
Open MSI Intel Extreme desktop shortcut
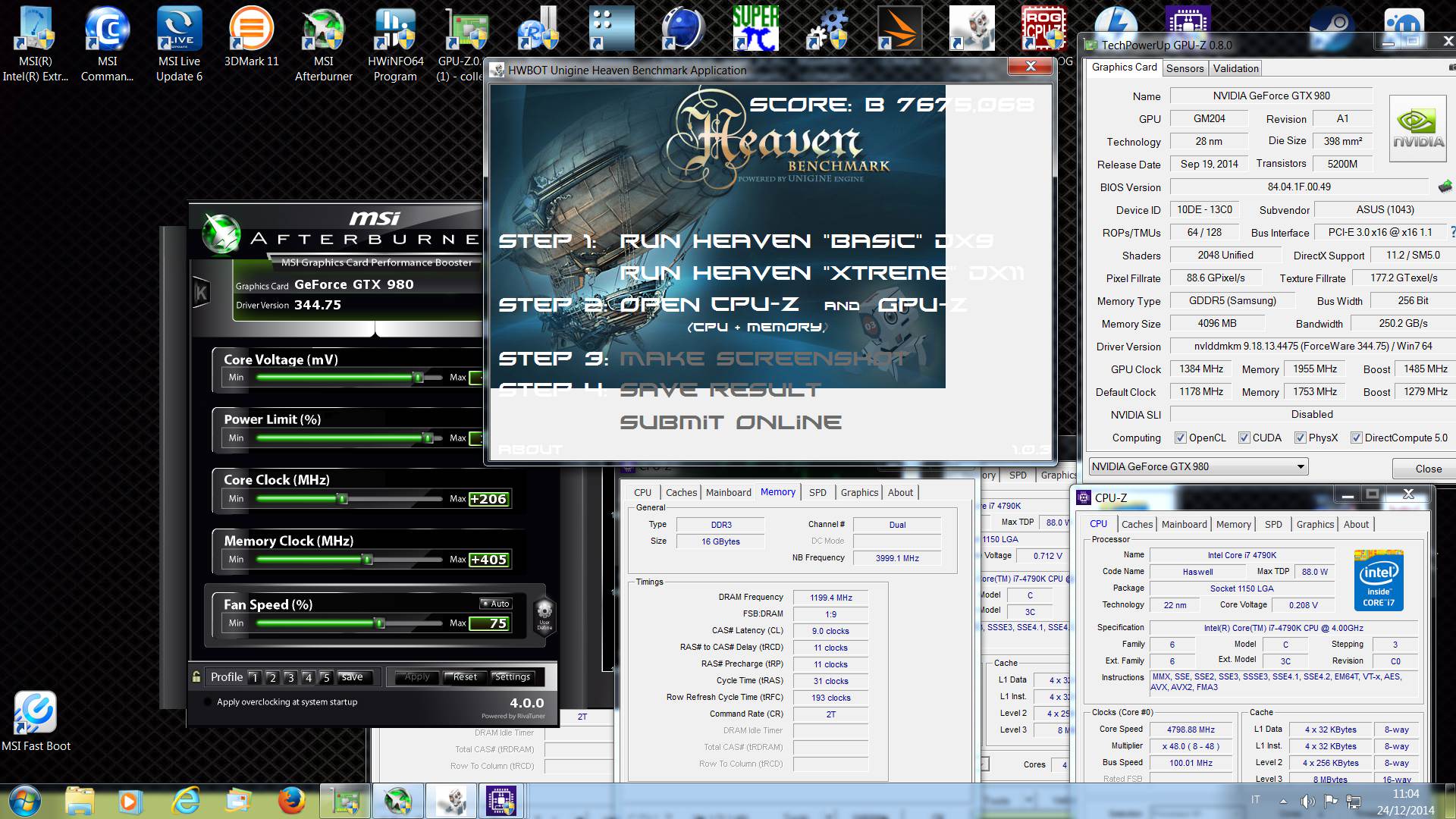click(36, 44)
